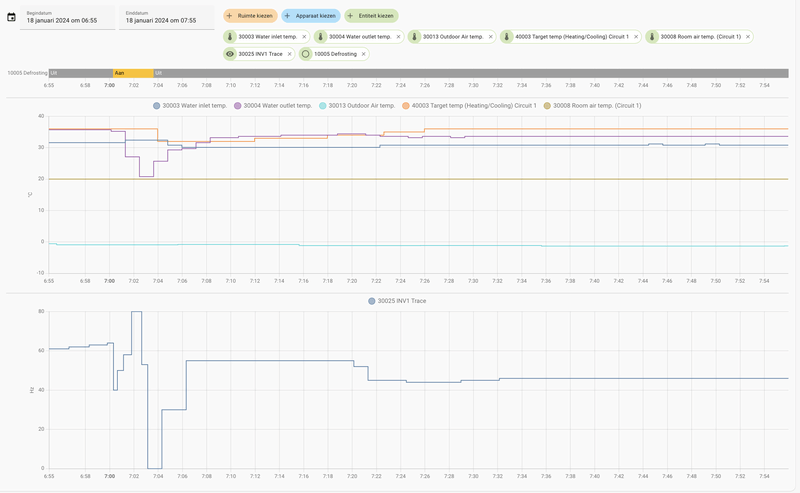Open the Ruimte kiezen picker
Screen dimensions: 800x493
click(x=250, y=16)
